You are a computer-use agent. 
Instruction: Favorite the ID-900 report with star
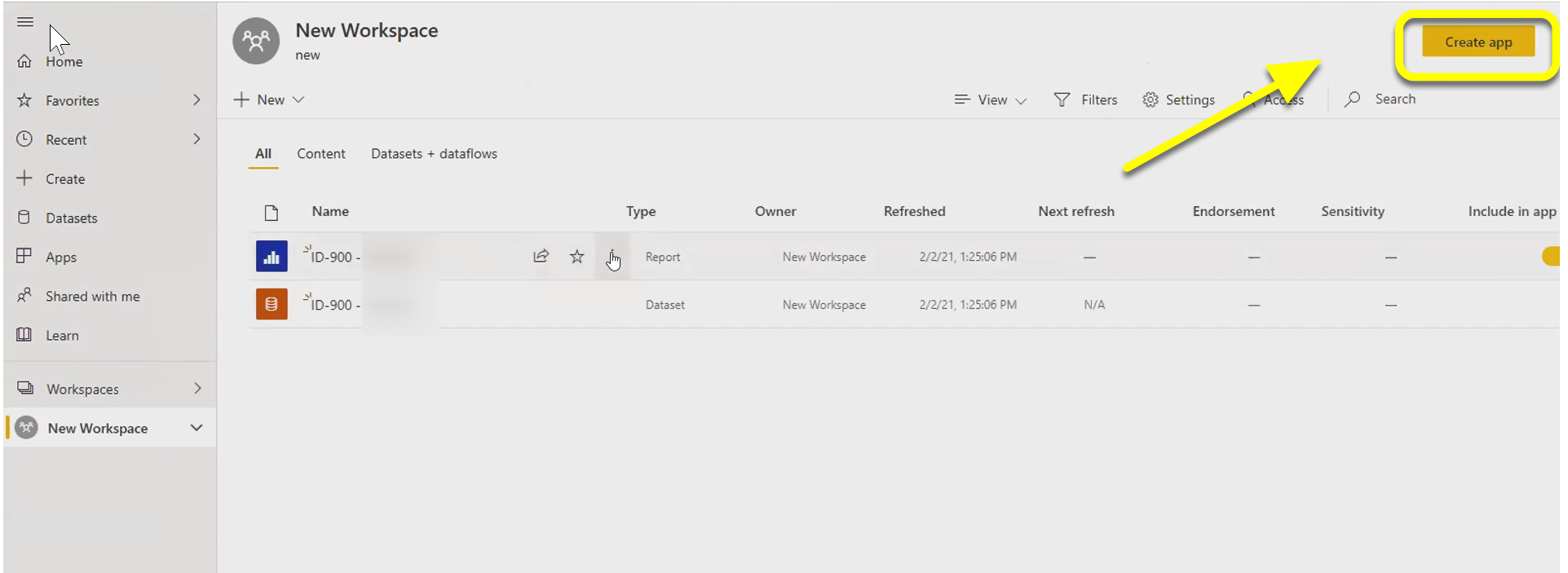click(577, 257)
